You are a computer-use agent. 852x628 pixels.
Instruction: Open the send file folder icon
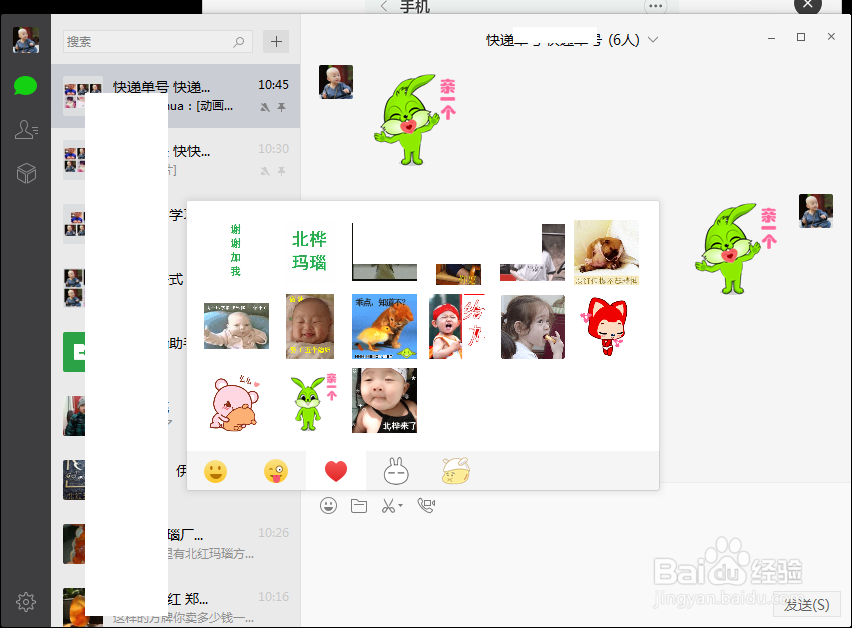360,505
